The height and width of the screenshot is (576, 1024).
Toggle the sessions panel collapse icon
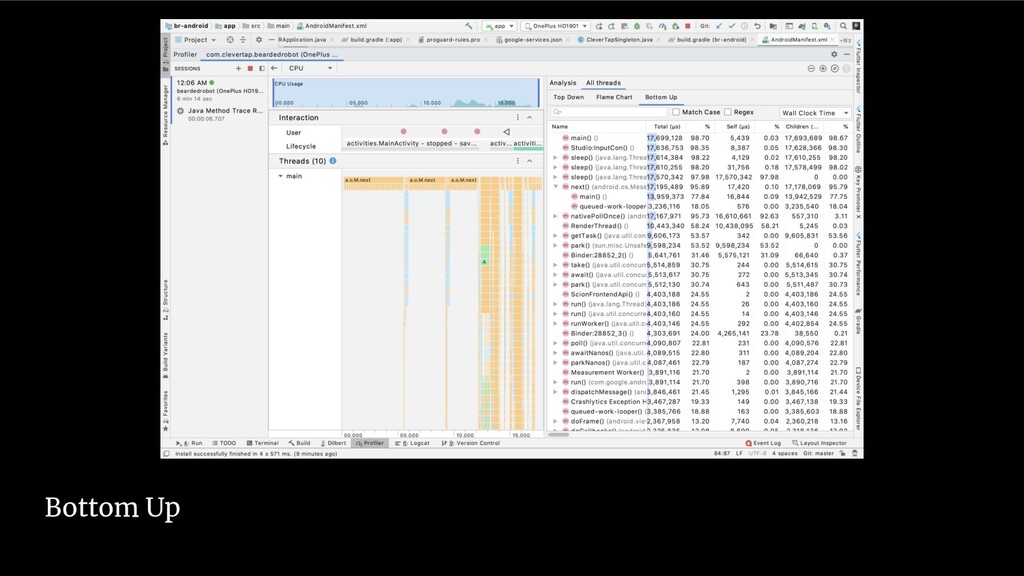262,68
